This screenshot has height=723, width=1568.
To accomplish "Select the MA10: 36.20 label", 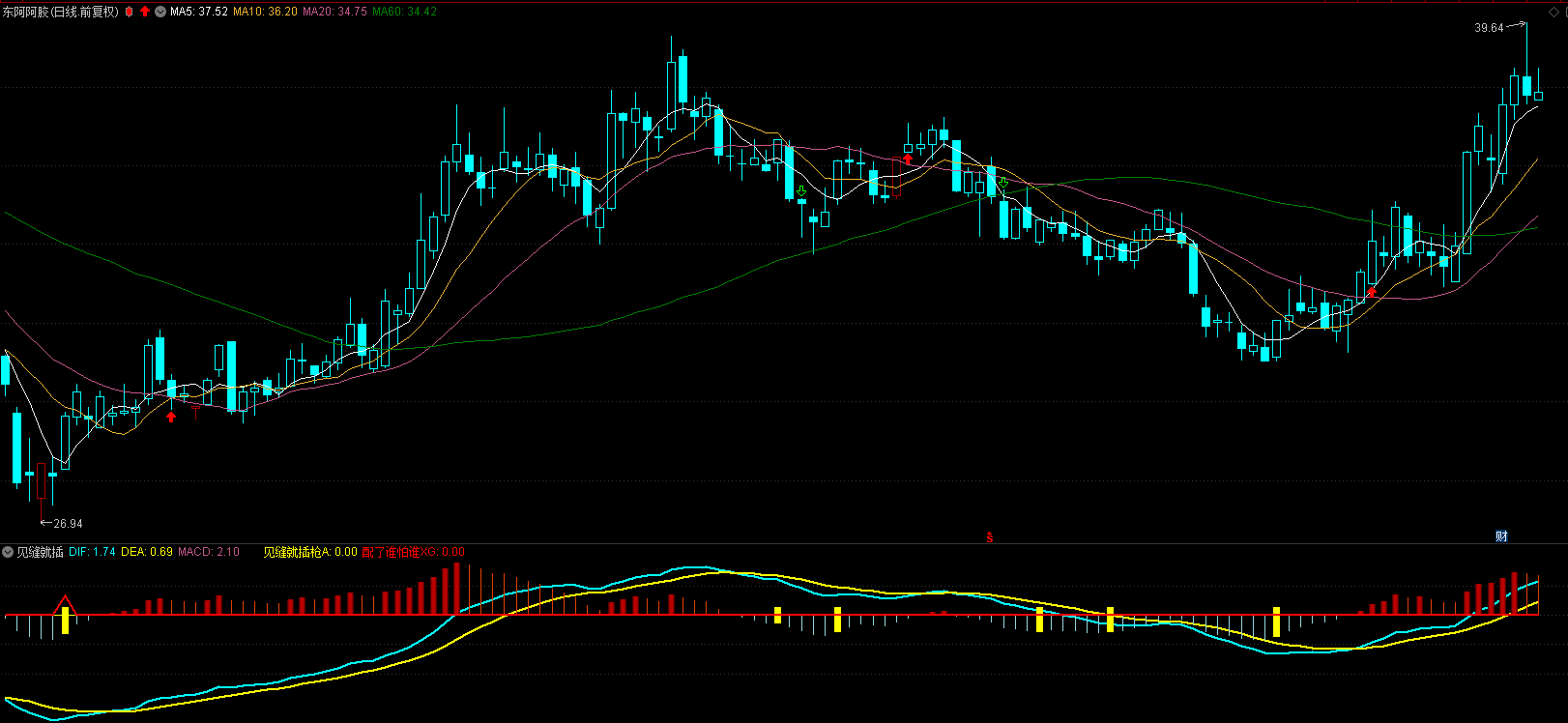I will coord(266,12).
